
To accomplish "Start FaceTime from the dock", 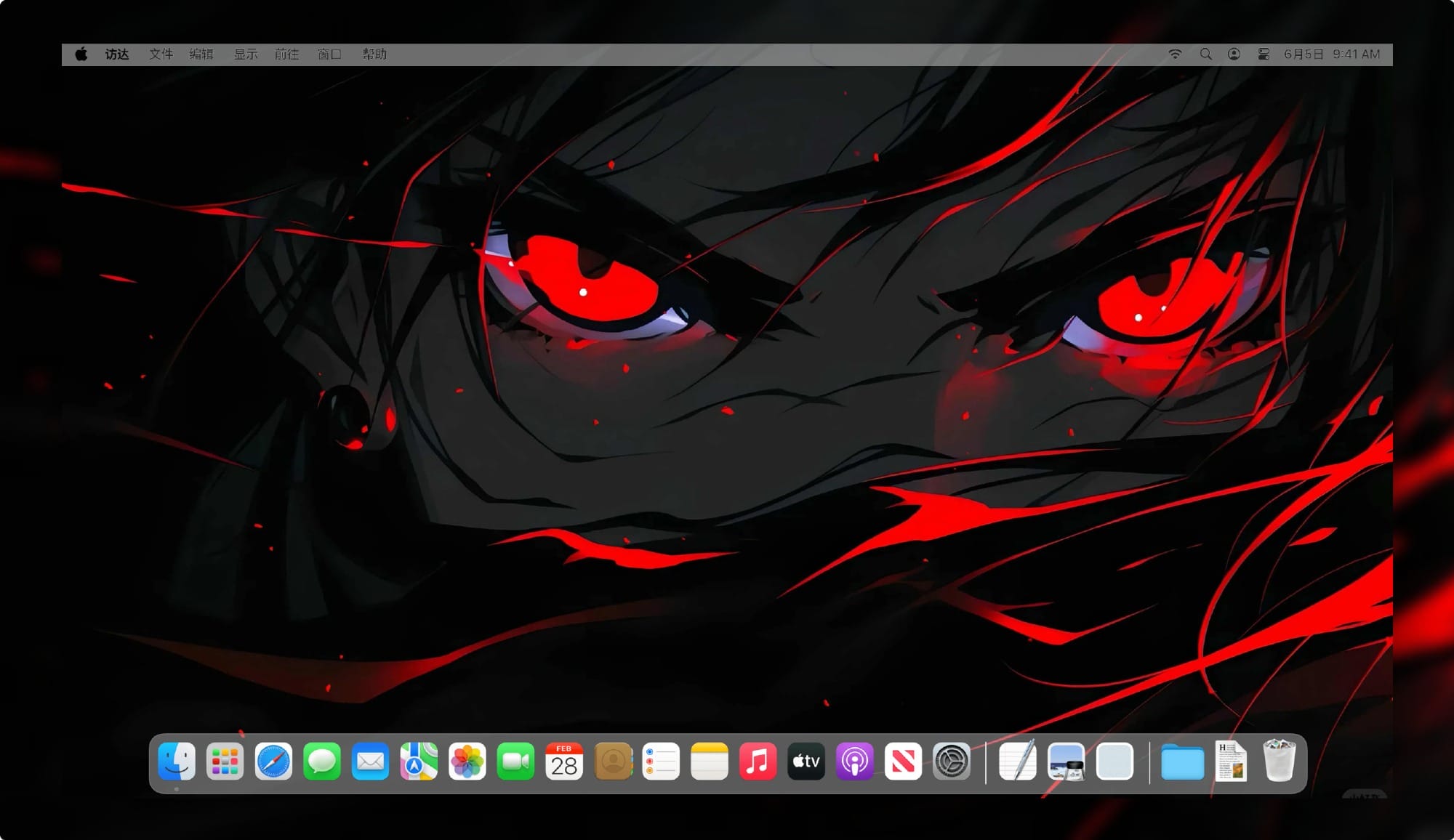I will coord(515,762).
